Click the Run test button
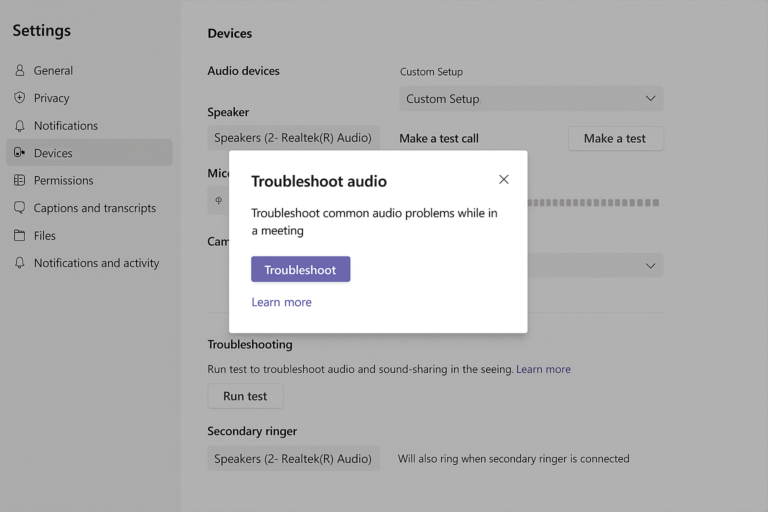The width and height of the screenshot is (768, 512). 245,396
